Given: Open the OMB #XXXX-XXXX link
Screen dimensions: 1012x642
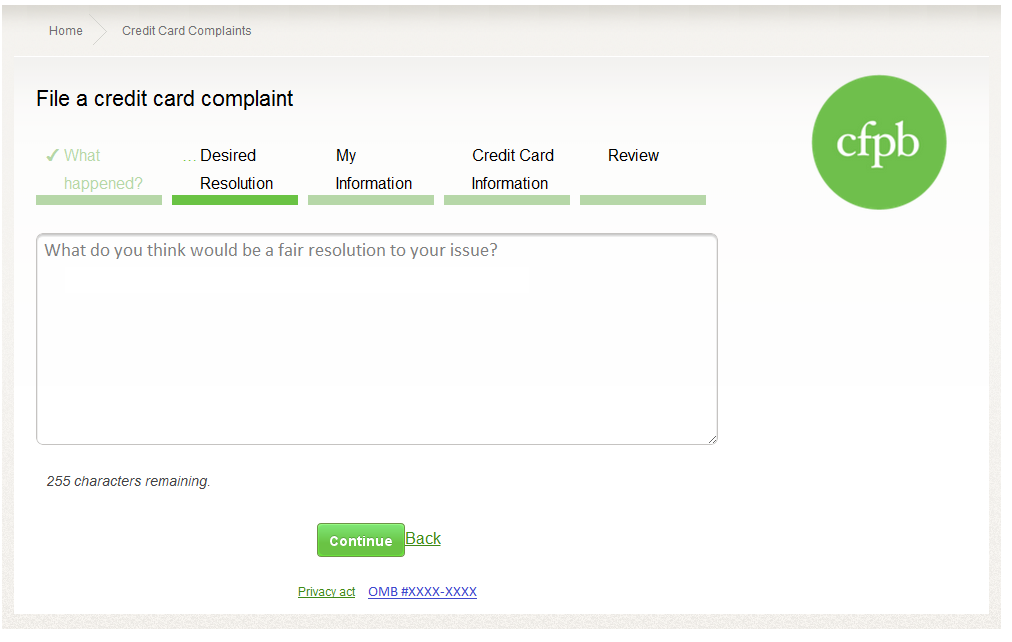Looking at the screenshot, I should coord(422,592).
